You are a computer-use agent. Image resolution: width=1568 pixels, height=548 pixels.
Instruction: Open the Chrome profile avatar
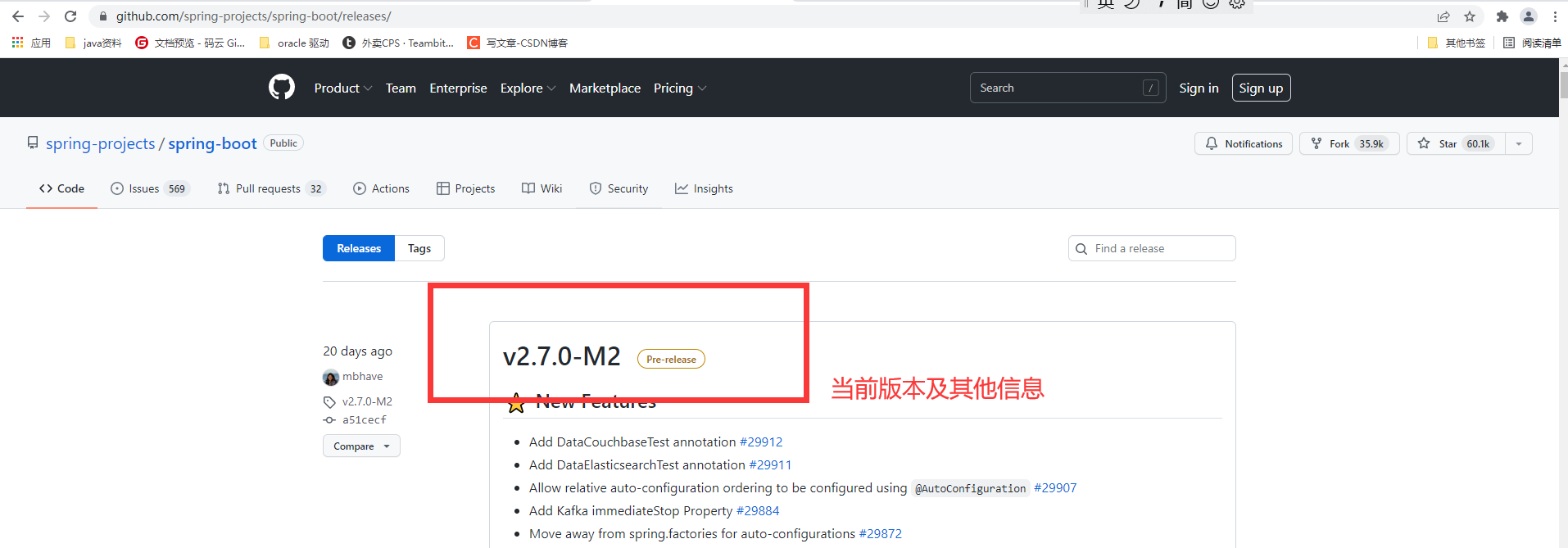coord(1529,16)
